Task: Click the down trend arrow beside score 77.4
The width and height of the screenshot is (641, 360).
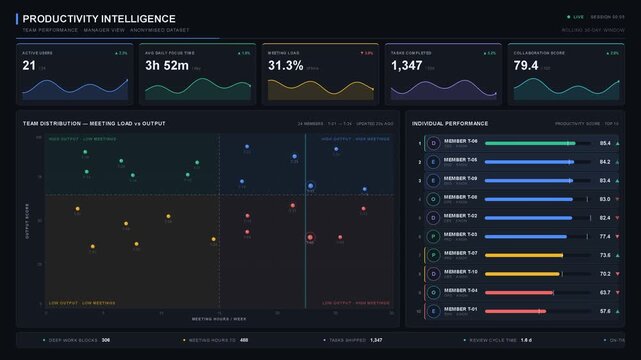Action: (617, 237)
